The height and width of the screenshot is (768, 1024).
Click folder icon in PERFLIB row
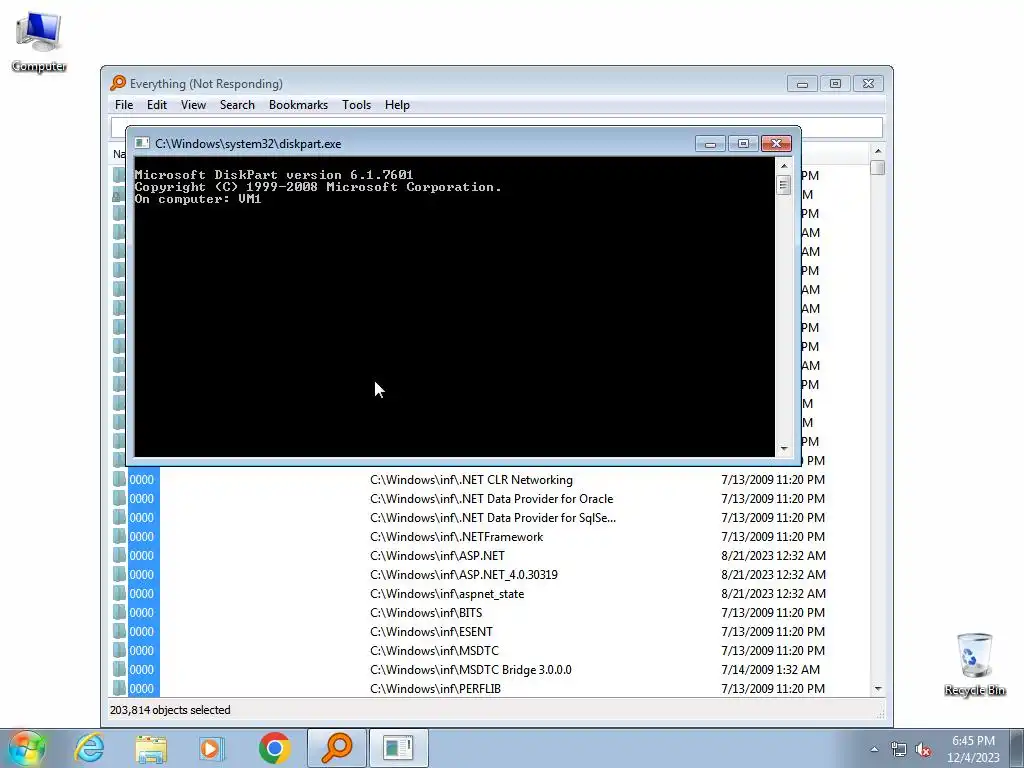pos(119,688)
